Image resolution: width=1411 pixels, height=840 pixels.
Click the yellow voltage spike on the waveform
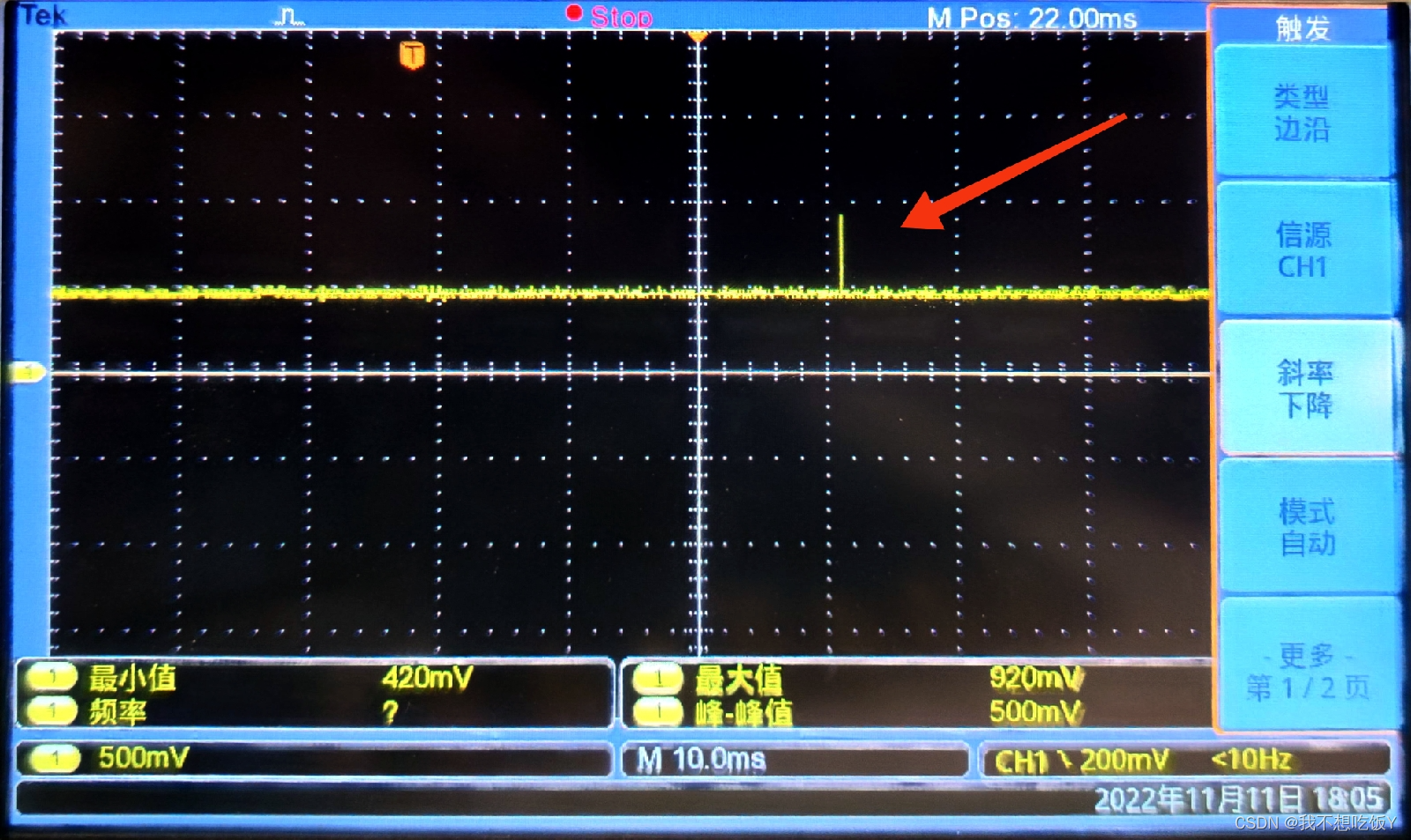[841, 252]
